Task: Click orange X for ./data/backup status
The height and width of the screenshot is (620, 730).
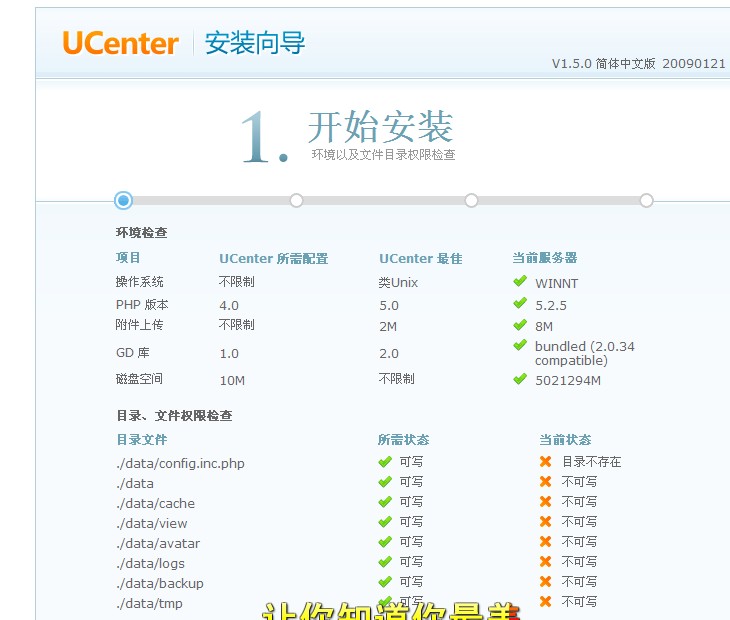Action: 545,581
